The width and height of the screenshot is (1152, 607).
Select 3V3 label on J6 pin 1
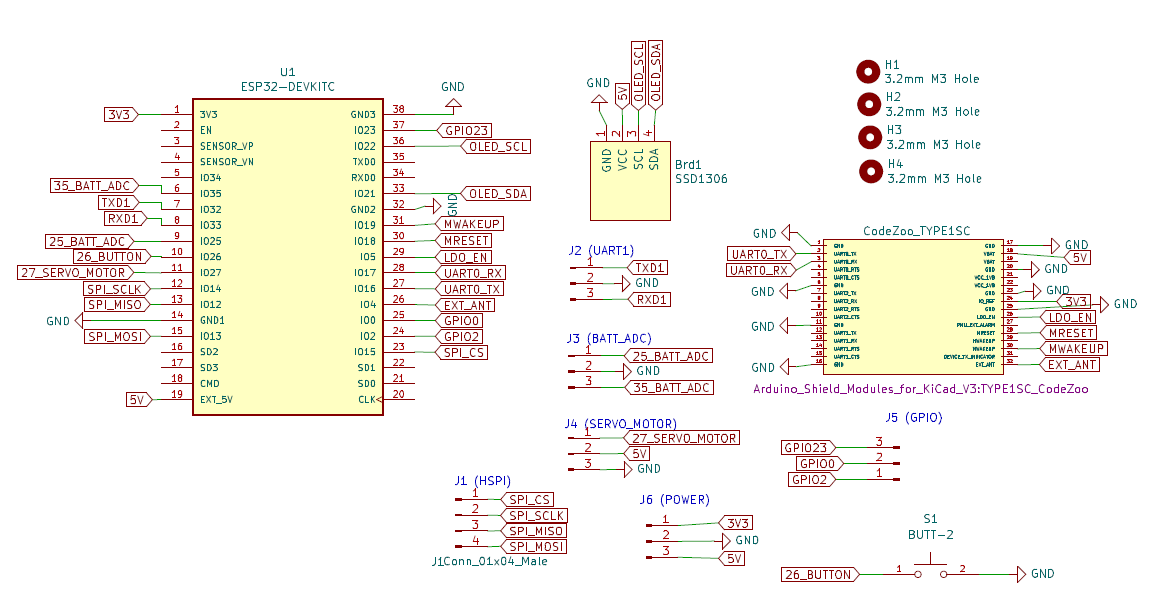[735, 523]
